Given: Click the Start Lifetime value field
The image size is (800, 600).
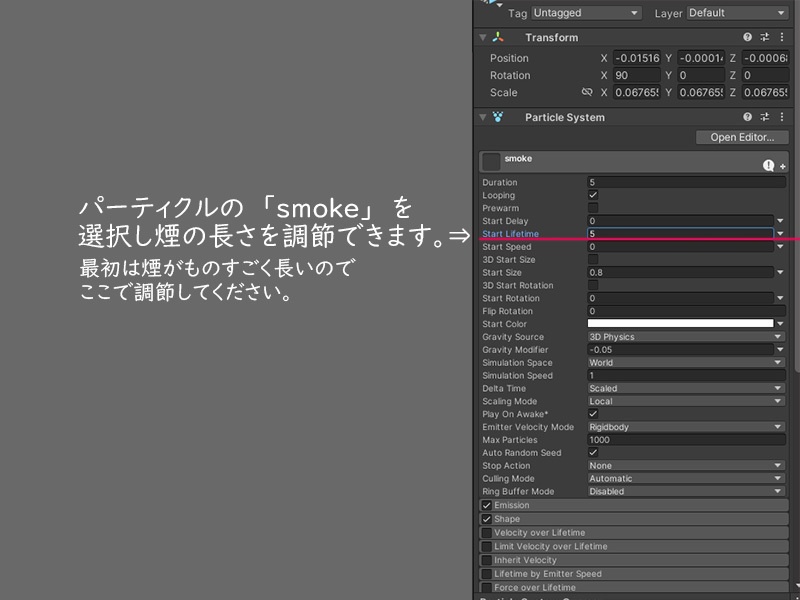Looking at the screenshot, I should (680, 234).
